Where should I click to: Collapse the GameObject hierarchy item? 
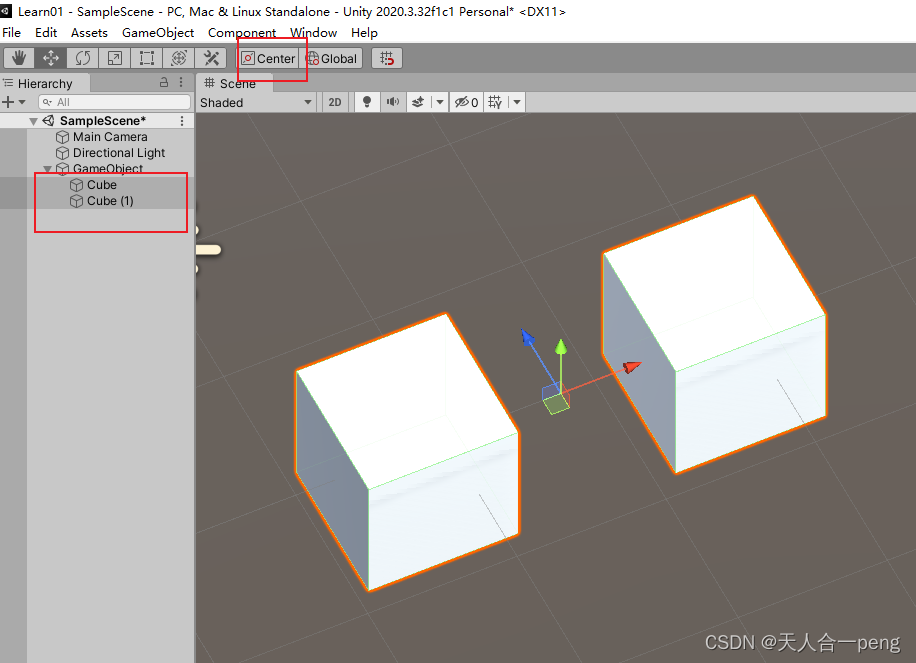pyautogui.click(x=46, y=168)
